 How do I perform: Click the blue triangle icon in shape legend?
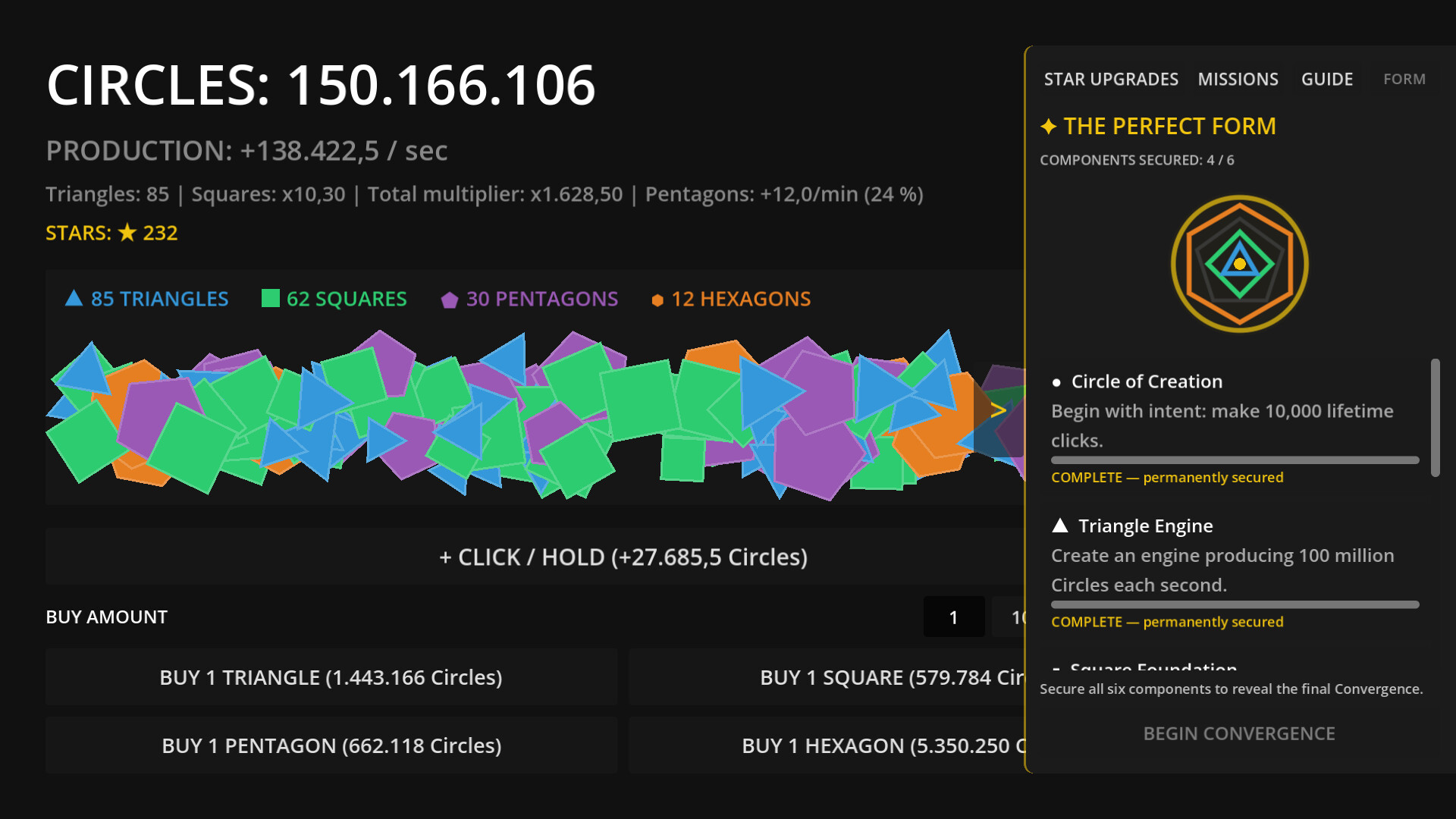click(x=74, y=298)
